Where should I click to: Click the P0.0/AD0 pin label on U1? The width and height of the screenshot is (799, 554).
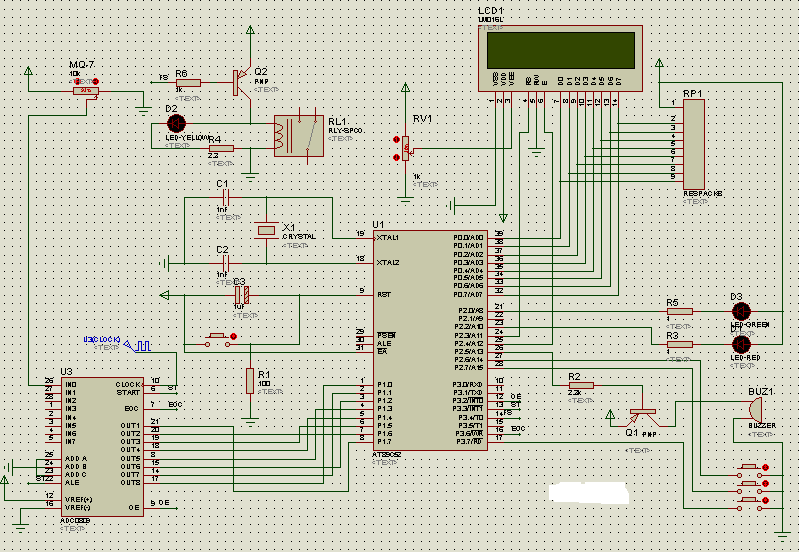point(468,238)
